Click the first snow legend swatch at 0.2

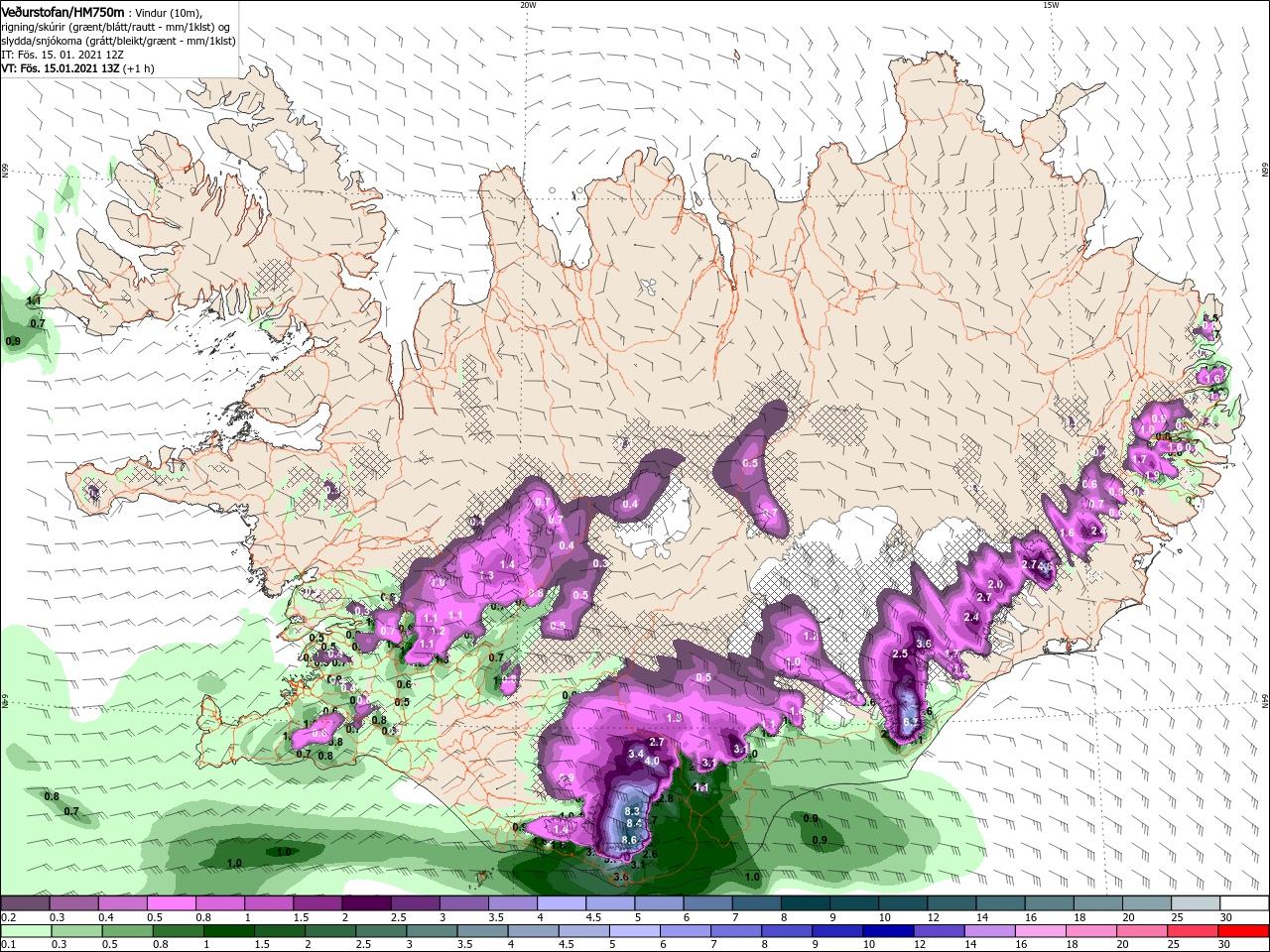click(25, 903)
